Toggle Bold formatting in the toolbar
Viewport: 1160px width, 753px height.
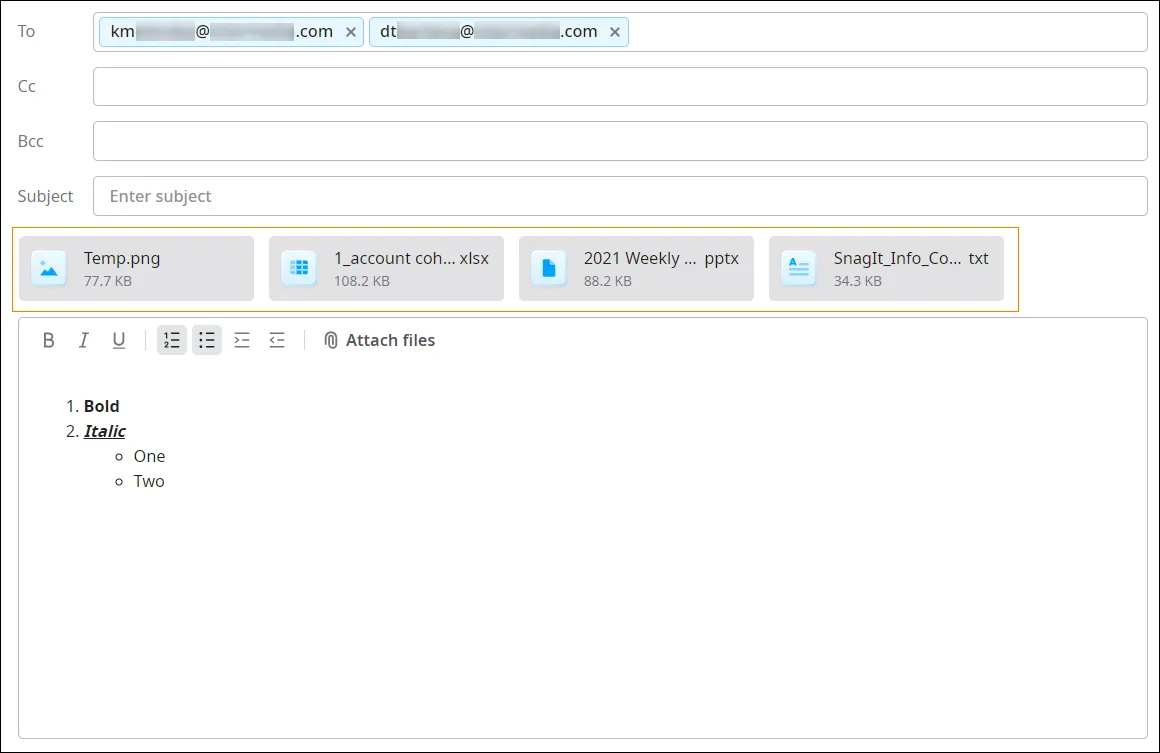[x=48, y=340]
